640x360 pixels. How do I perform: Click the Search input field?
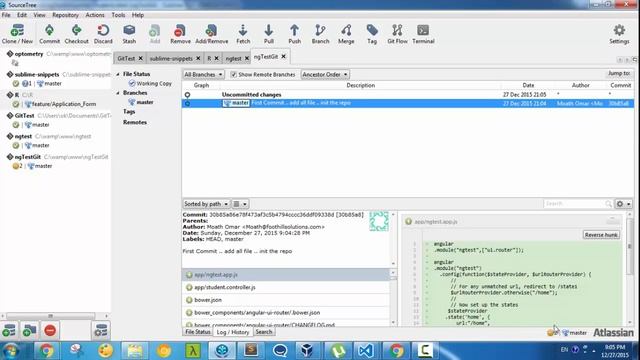point(578,203)
